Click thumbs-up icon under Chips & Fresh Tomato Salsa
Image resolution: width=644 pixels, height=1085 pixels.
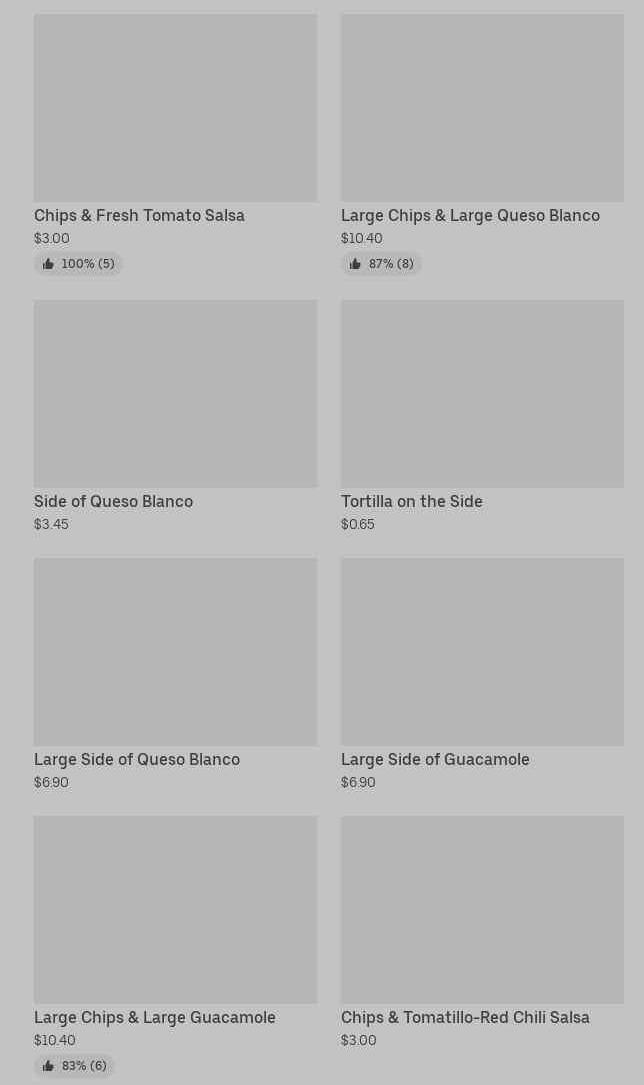(x=48, y=264)
